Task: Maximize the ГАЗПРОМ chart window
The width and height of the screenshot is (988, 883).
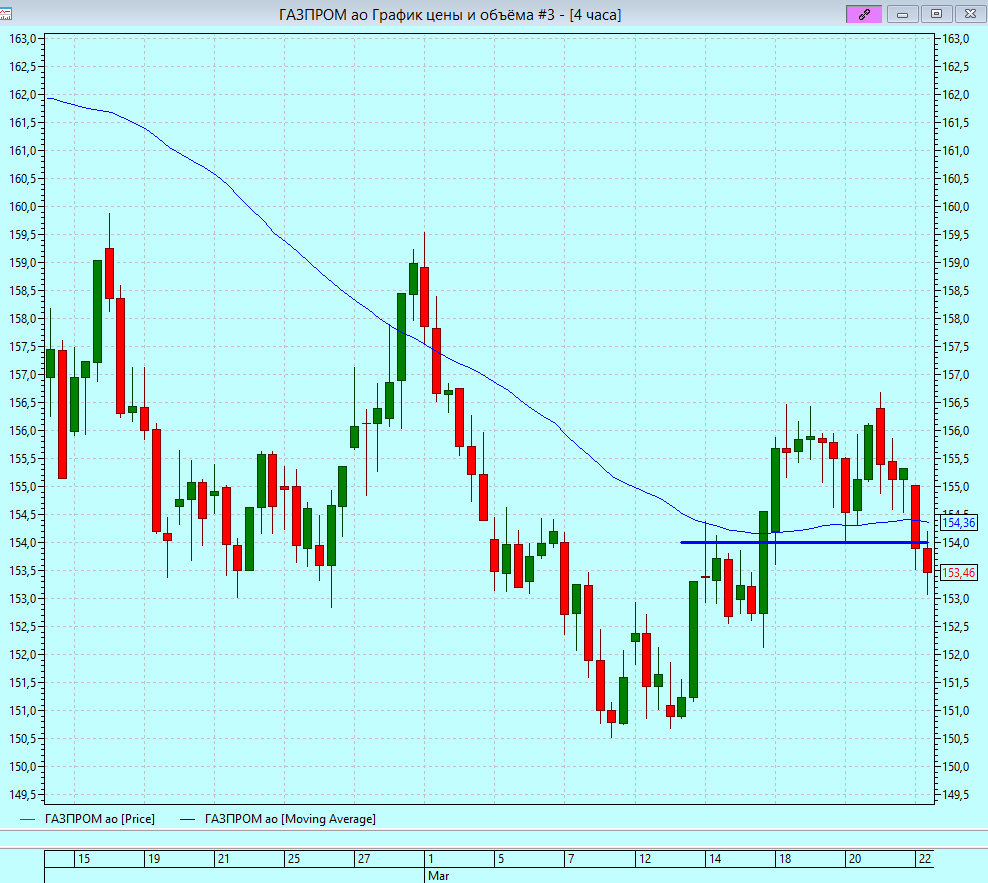Action: click(x=936, y=14)
